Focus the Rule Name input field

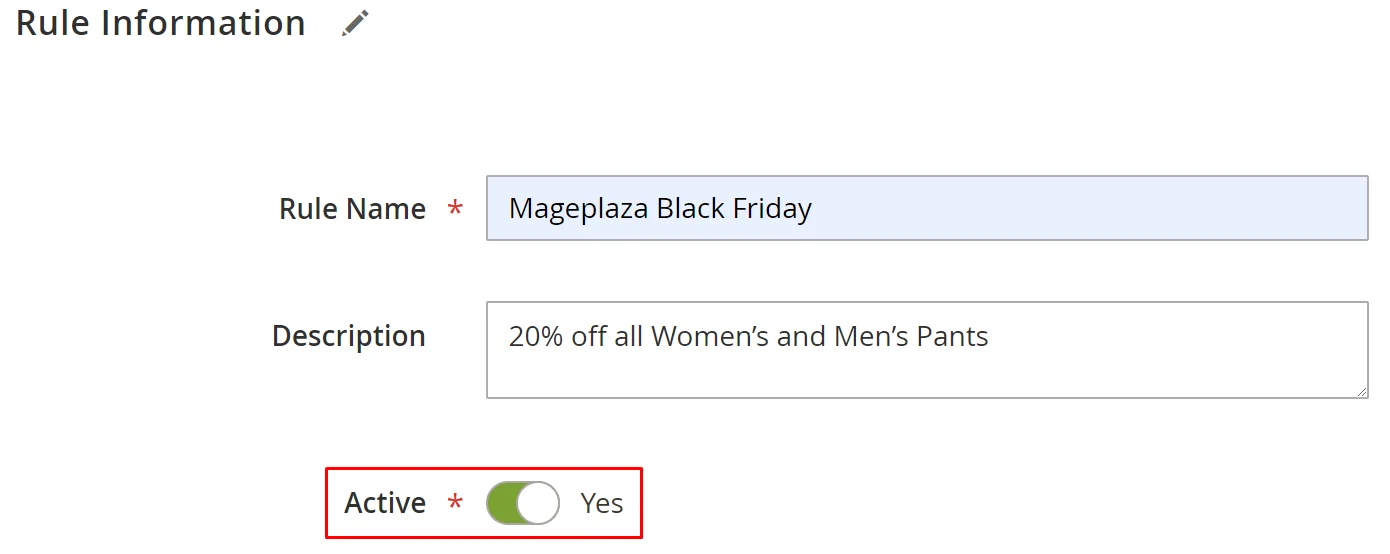point(926,208)
